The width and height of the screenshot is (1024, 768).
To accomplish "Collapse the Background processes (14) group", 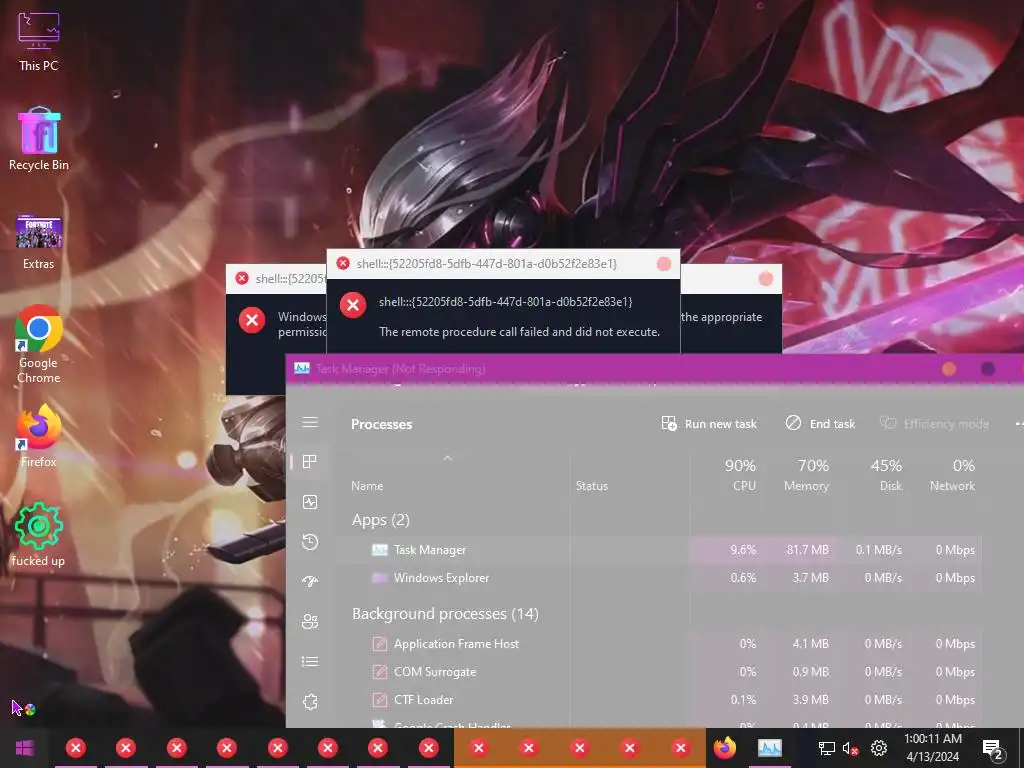I will [445, 614].
